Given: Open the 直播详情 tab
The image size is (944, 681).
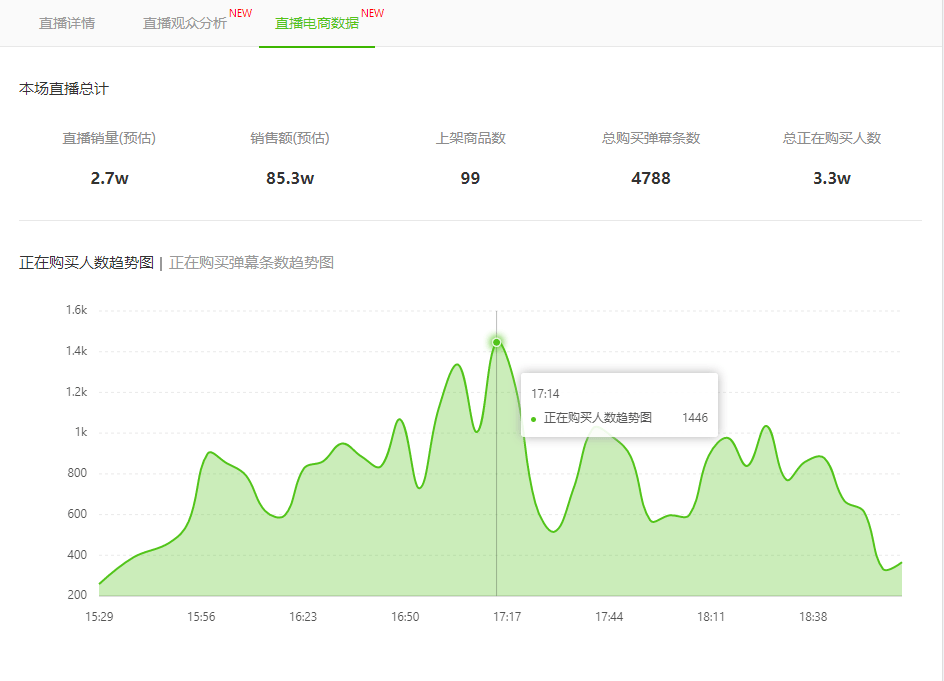Looking at the screenshot, I should point(67,23).
